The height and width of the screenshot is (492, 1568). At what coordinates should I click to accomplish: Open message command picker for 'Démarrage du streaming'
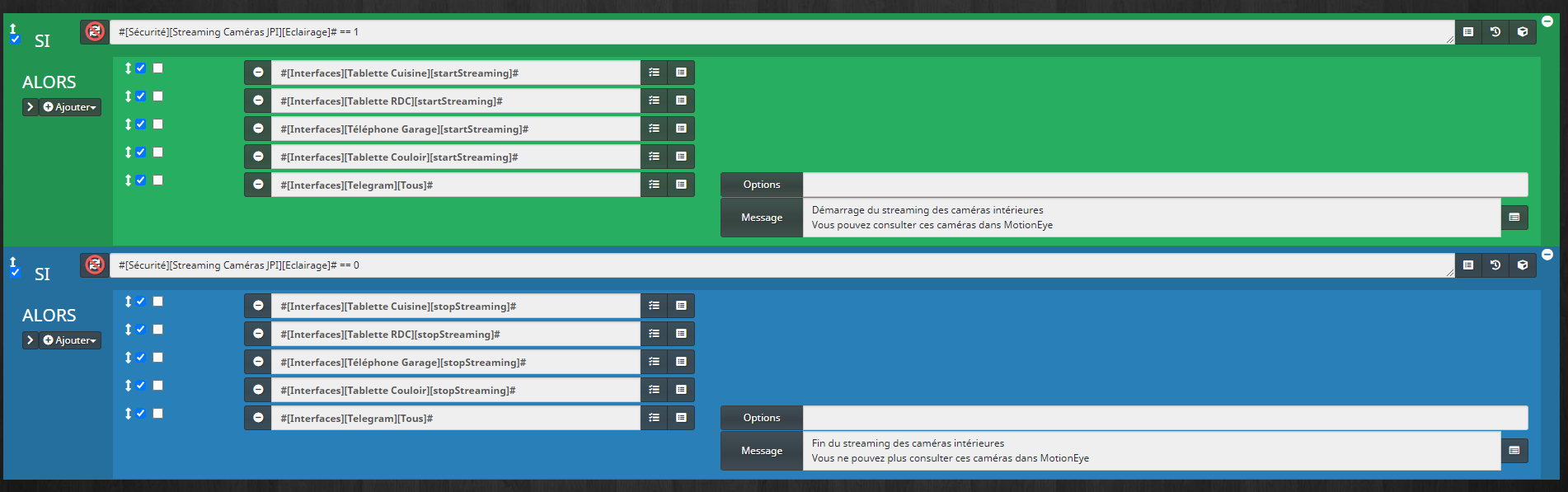tap(1514, 218)
